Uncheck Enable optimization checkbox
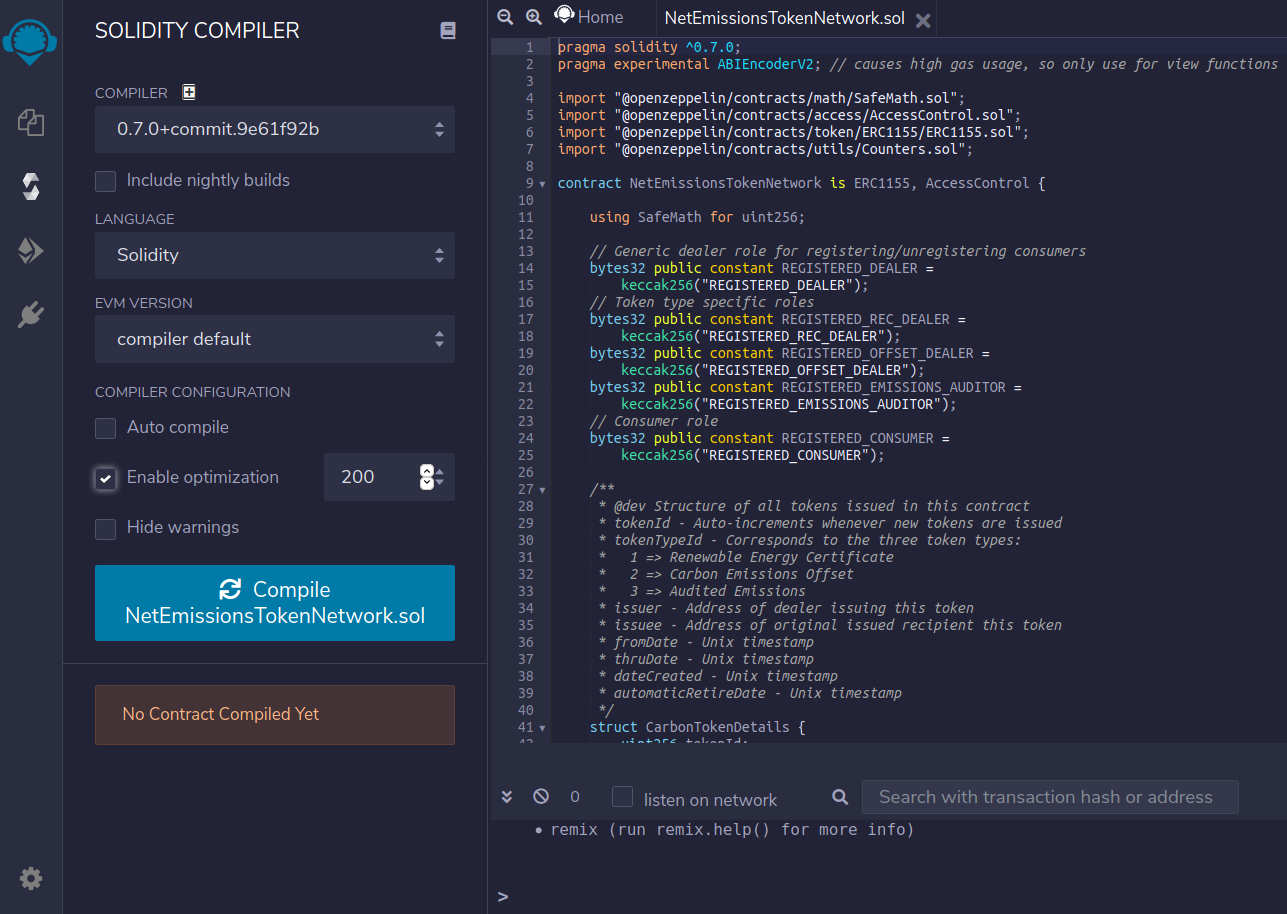The image size is (1287, 914). [105, 478]
